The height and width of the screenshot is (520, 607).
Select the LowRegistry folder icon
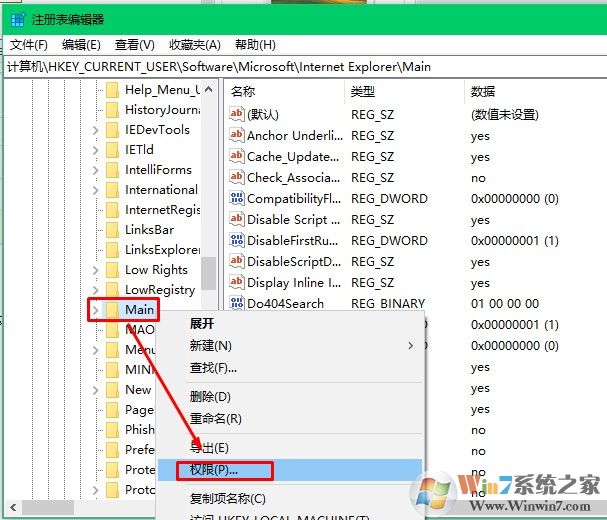tap(112, 290)
